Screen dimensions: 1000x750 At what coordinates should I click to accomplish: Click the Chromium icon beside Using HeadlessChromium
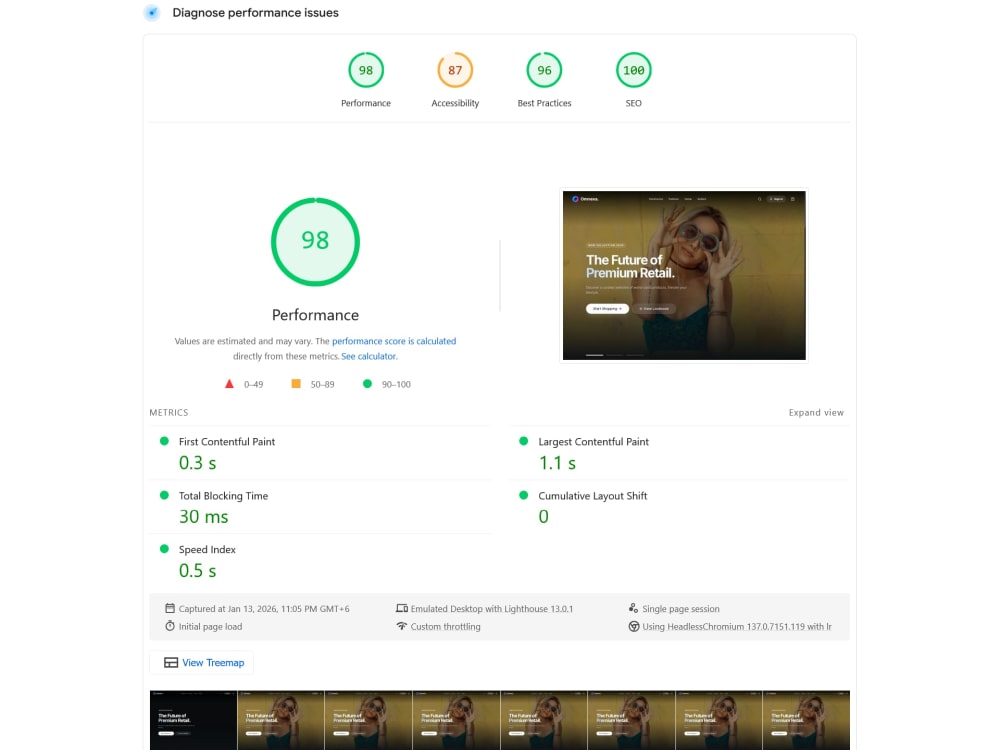pyautogui.click(x=633, y=626)
